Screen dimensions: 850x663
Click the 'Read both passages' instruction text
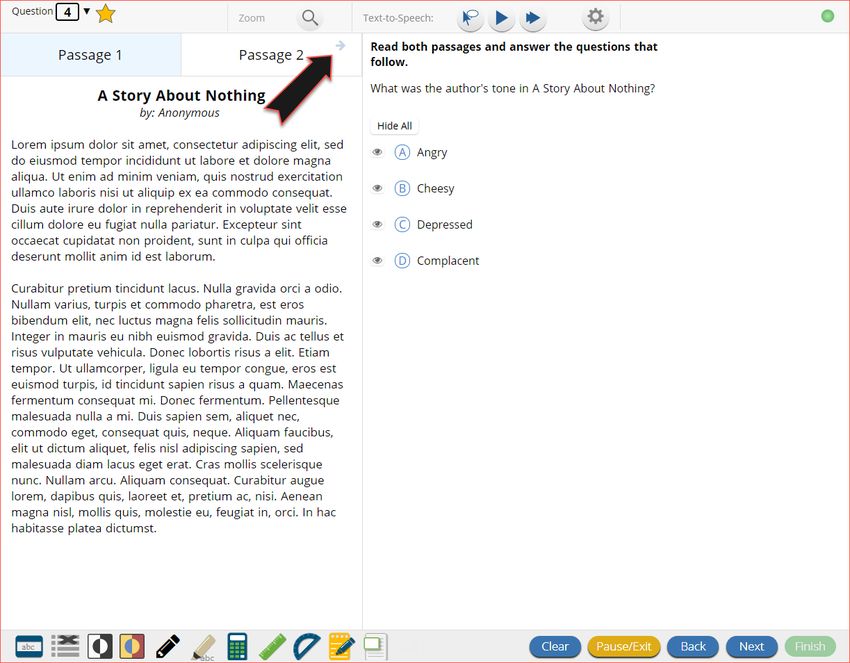click(x=514, y=54)
